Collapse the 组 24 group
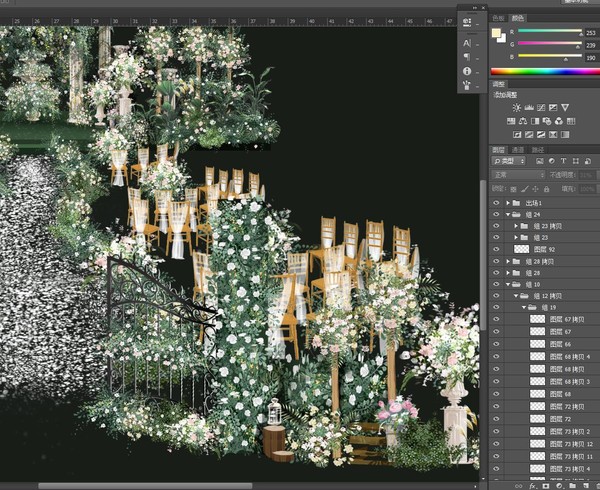The height and width of the screenshot is (490, 600). click(508, 215)
